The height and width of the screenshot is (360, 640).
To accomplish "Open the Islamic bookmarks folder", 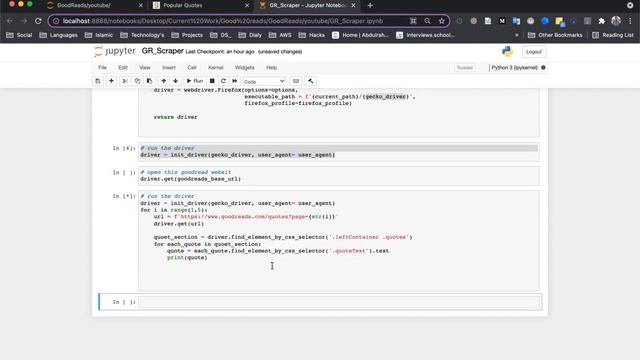I will [x=99, y=35].
